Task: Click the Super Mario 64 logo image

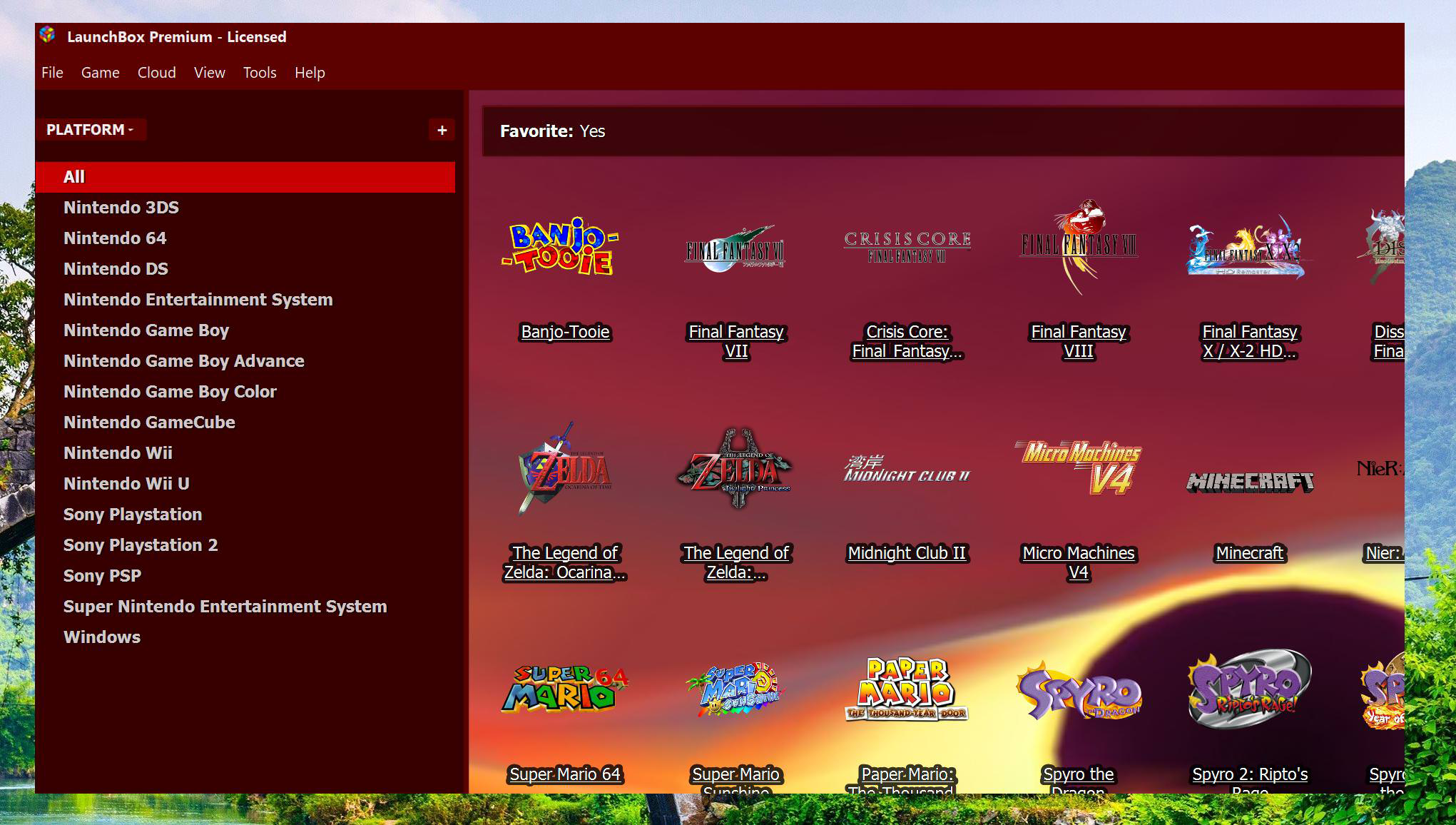Action: click(x=564, y=689)
